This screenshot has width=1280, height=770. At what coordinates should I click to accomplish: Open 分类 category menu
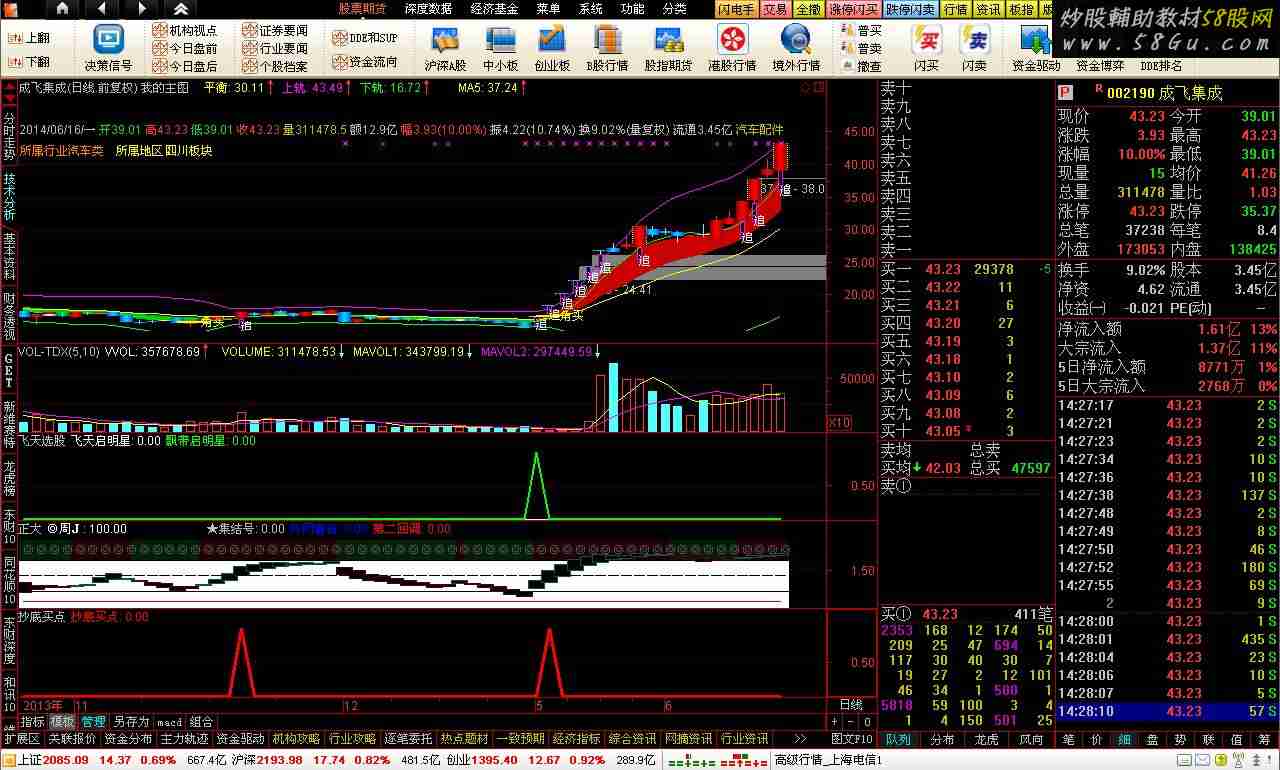point(675,9)
